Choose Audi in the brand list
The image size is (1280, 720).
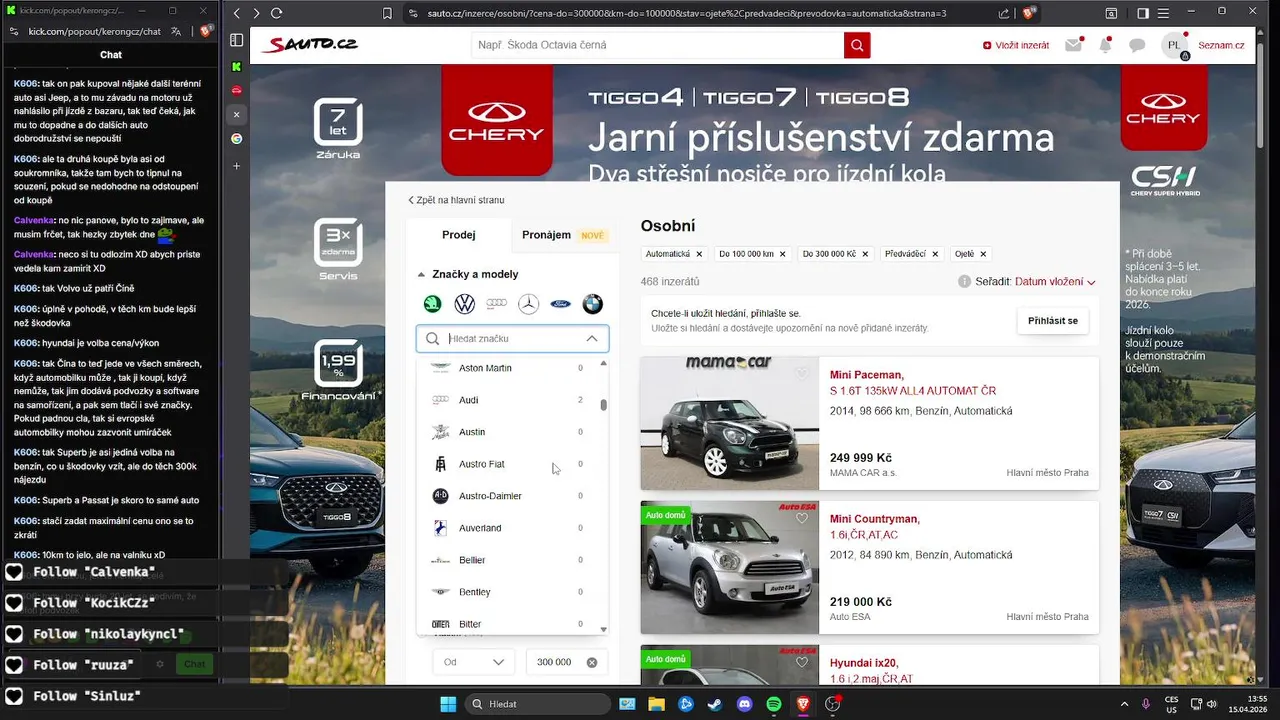[x=508, y=400]
